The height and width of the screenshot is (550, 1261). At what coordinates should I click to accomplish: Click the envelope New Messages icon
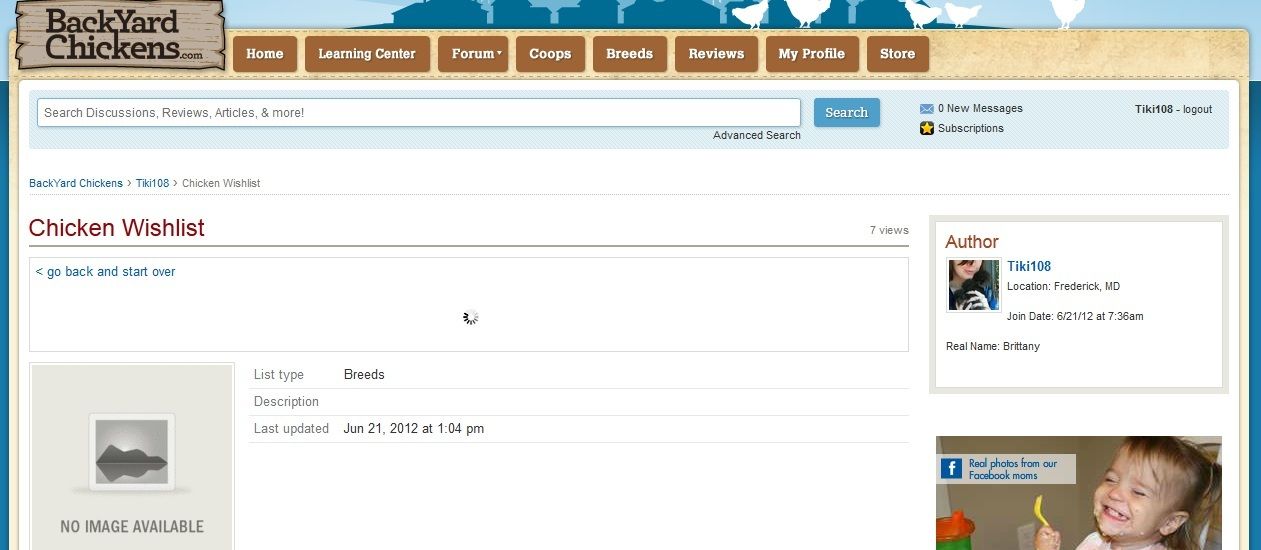926,109
